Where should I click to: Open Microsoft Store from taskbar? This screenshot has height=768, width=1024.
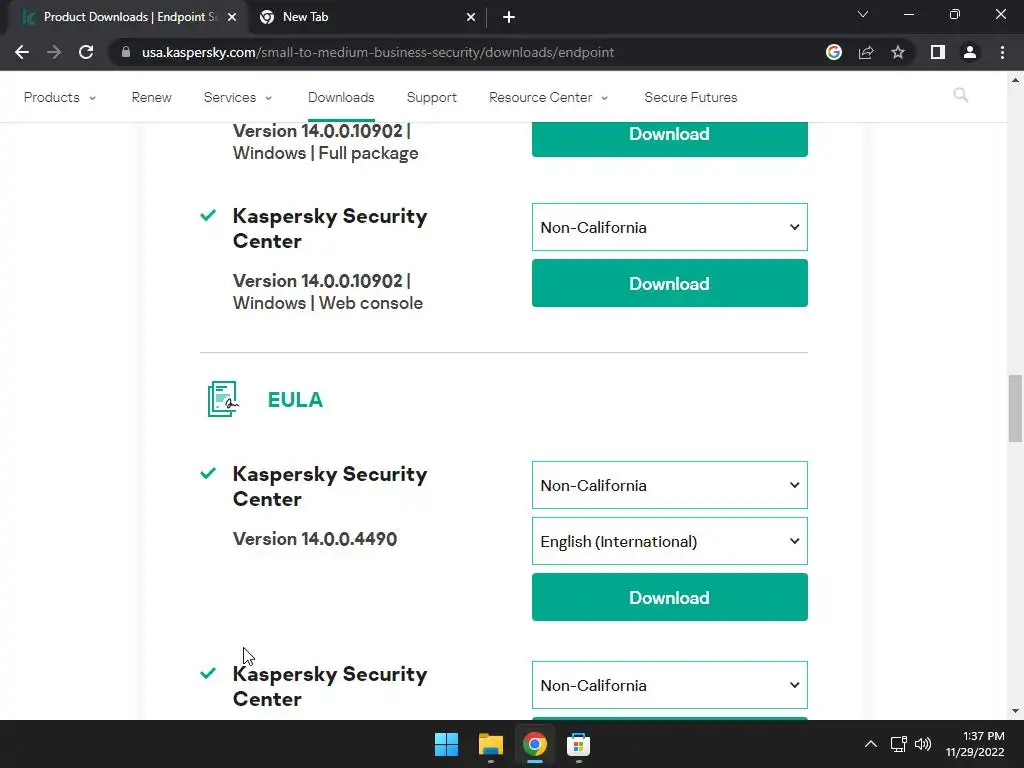tap(578, 744)
